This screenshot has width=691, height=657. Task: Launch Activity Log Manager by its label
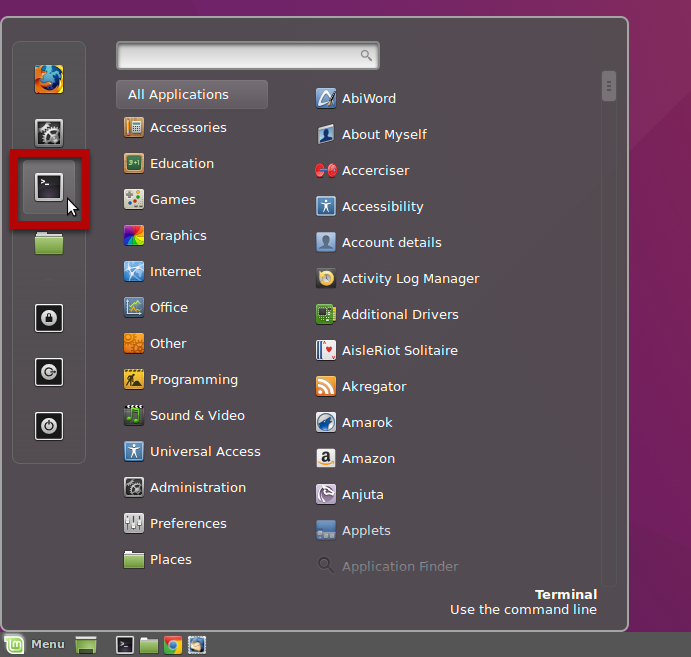pos(410,279)
